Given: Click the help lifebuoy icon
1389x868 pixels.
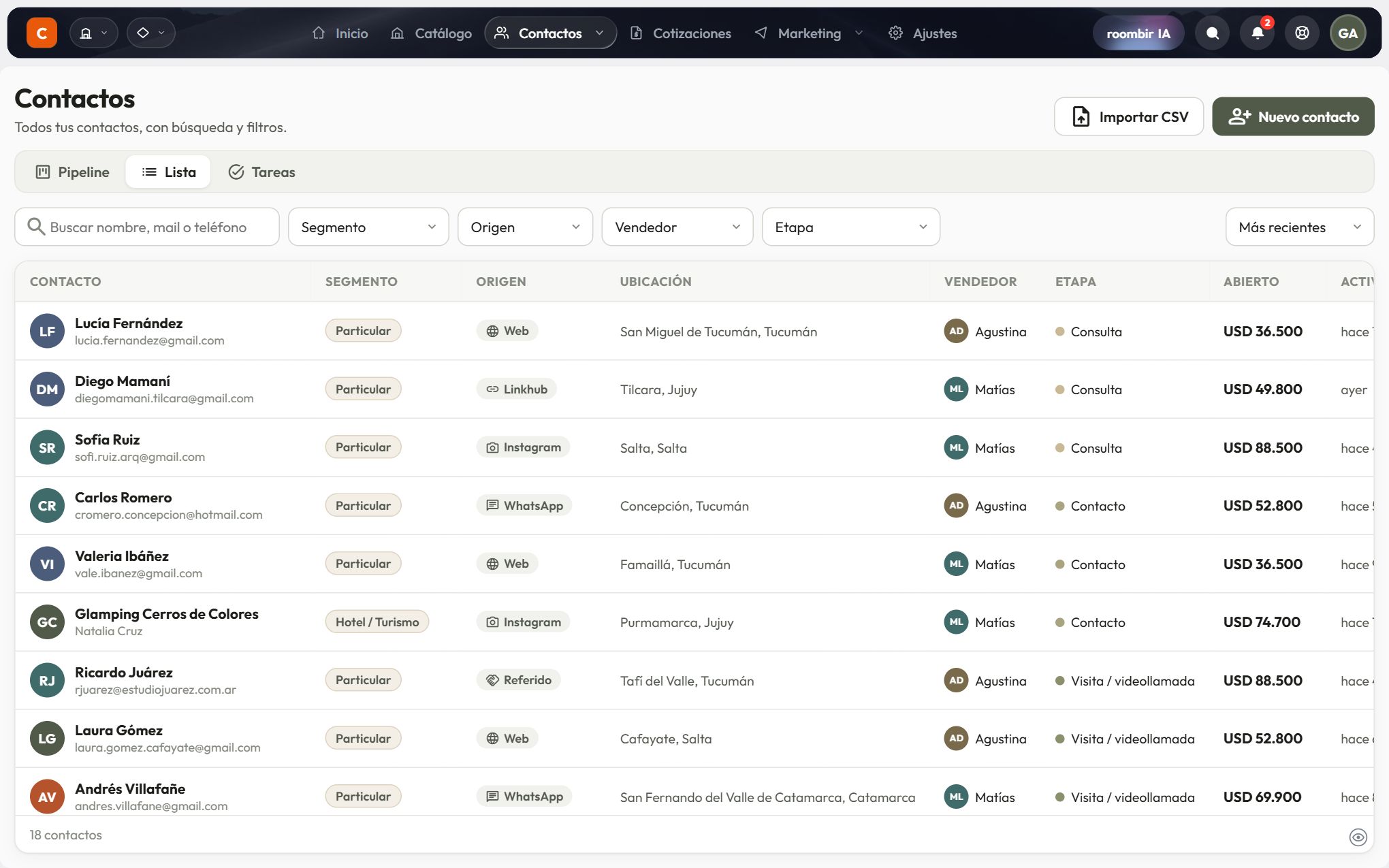Looking at the screenshot, I should click(1302, 33).
